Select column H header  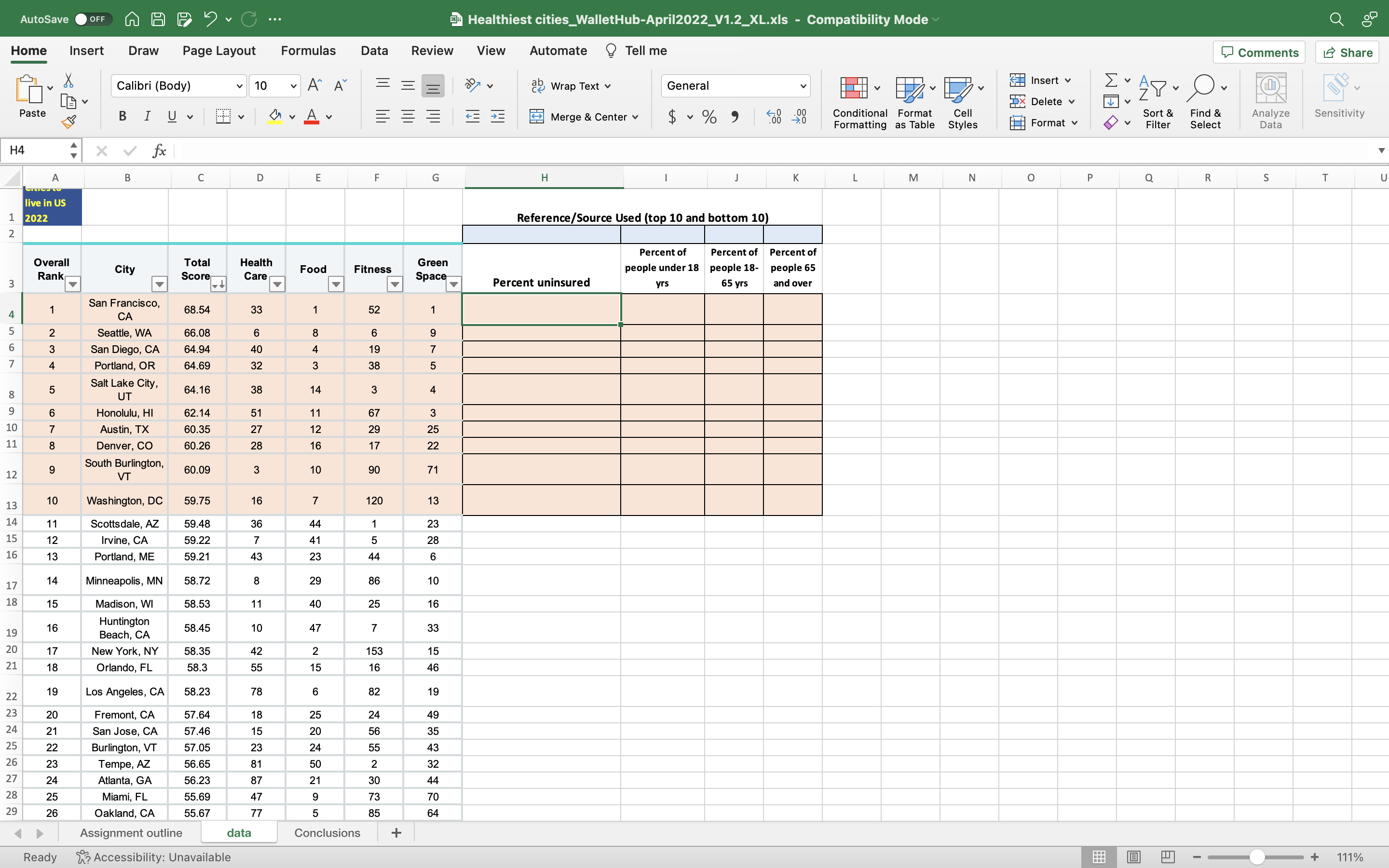pyautogui.click(x=544, y=177)
